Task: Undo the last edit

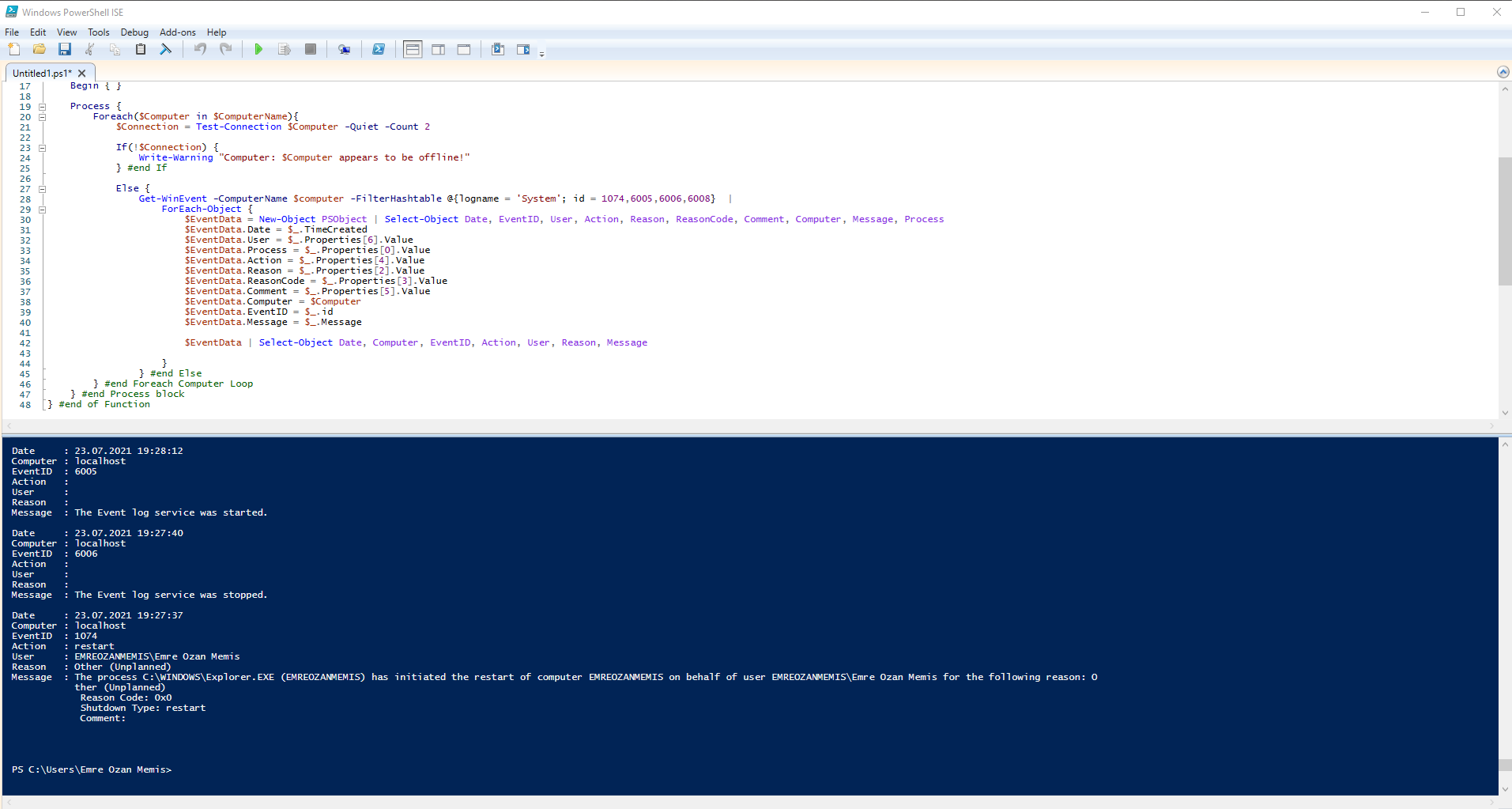Action: (199, 49)
